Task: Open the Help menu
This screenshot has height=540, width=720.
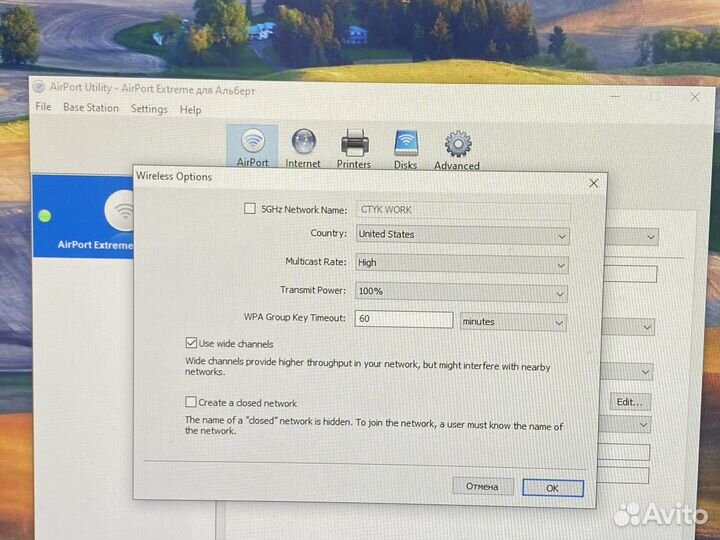Action: 191,110
